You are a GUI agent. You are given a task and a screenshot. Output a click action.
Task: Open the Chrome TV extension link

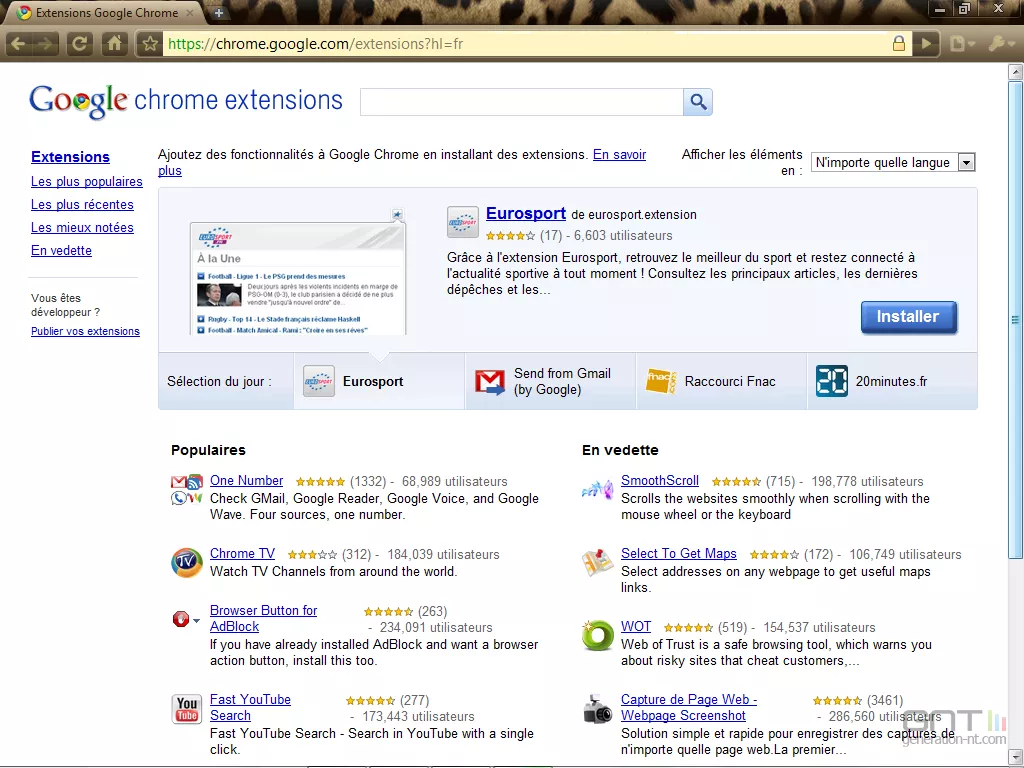(x=242, y=553)
